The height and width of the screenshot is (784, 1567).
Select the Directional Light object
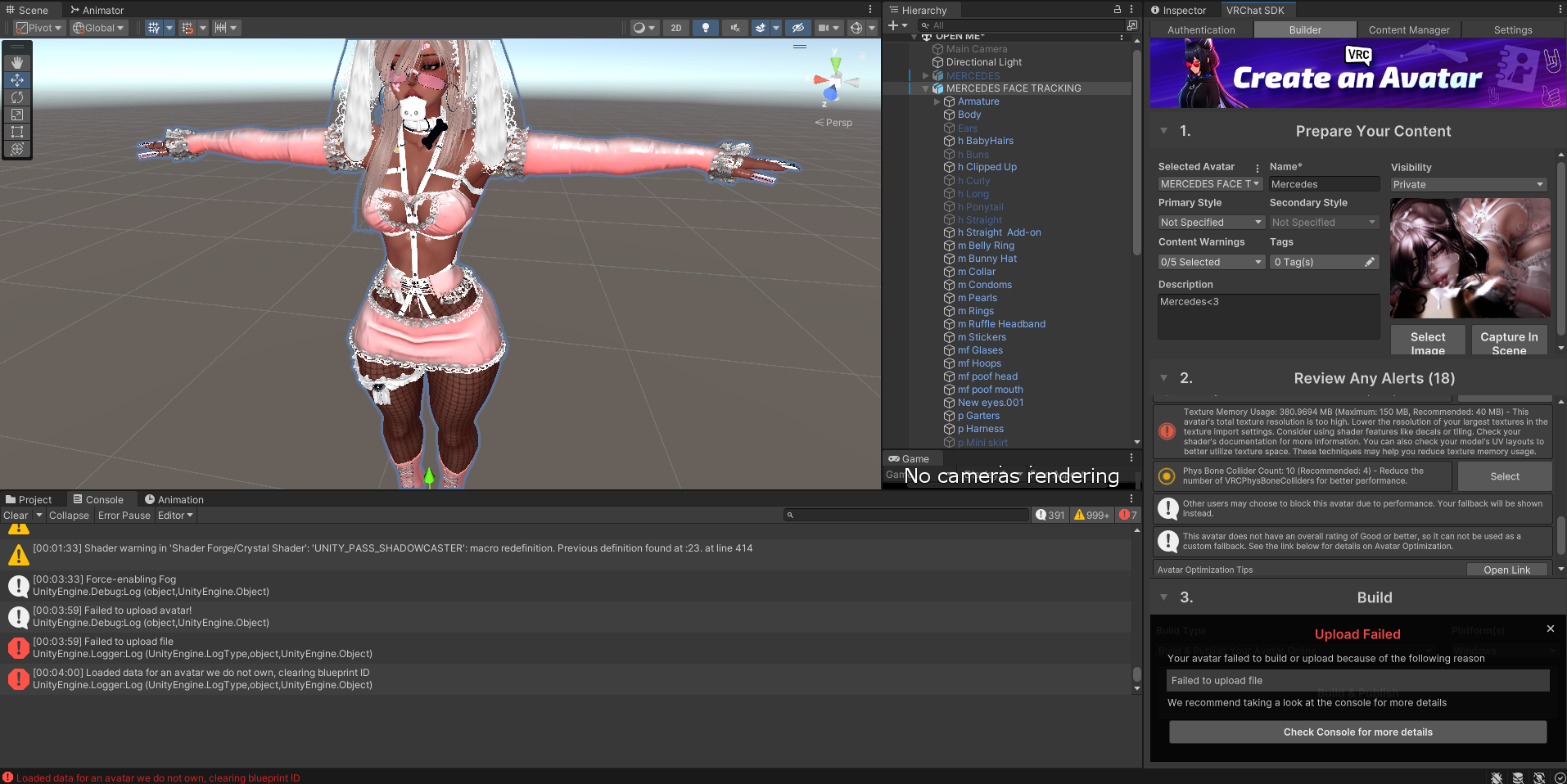(983, 62)
